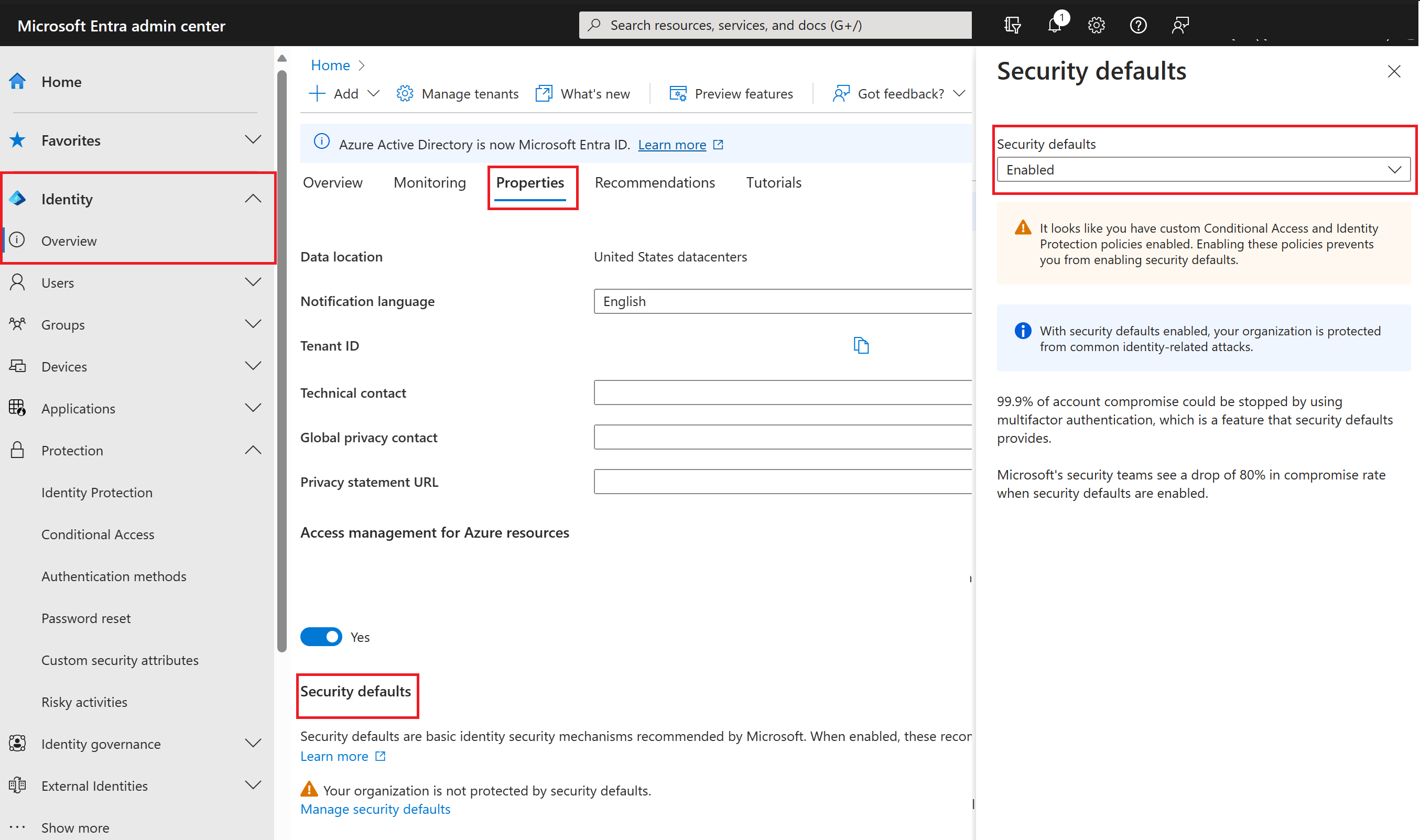This screenshot has height=840, width=1420.
Task: Click Learn more about Microsoft Entra ID
Action: click(673, 144)
